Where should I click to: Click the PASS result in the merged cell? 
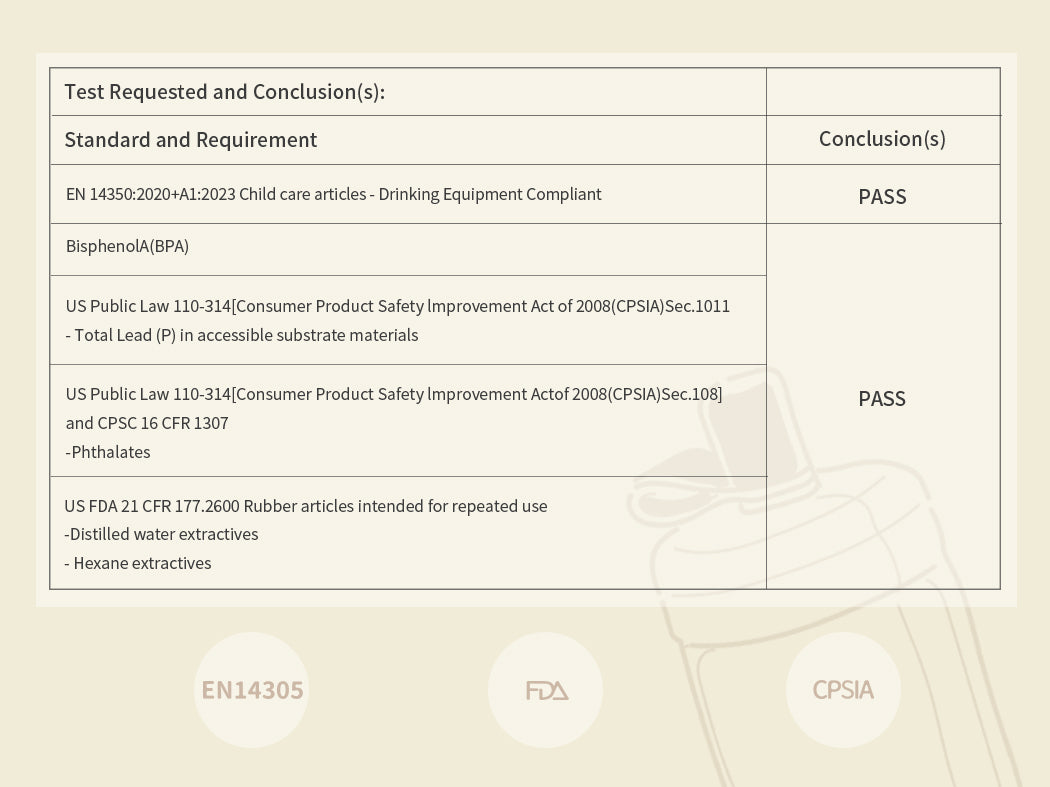pyautogui.click(x=882, y=399)
